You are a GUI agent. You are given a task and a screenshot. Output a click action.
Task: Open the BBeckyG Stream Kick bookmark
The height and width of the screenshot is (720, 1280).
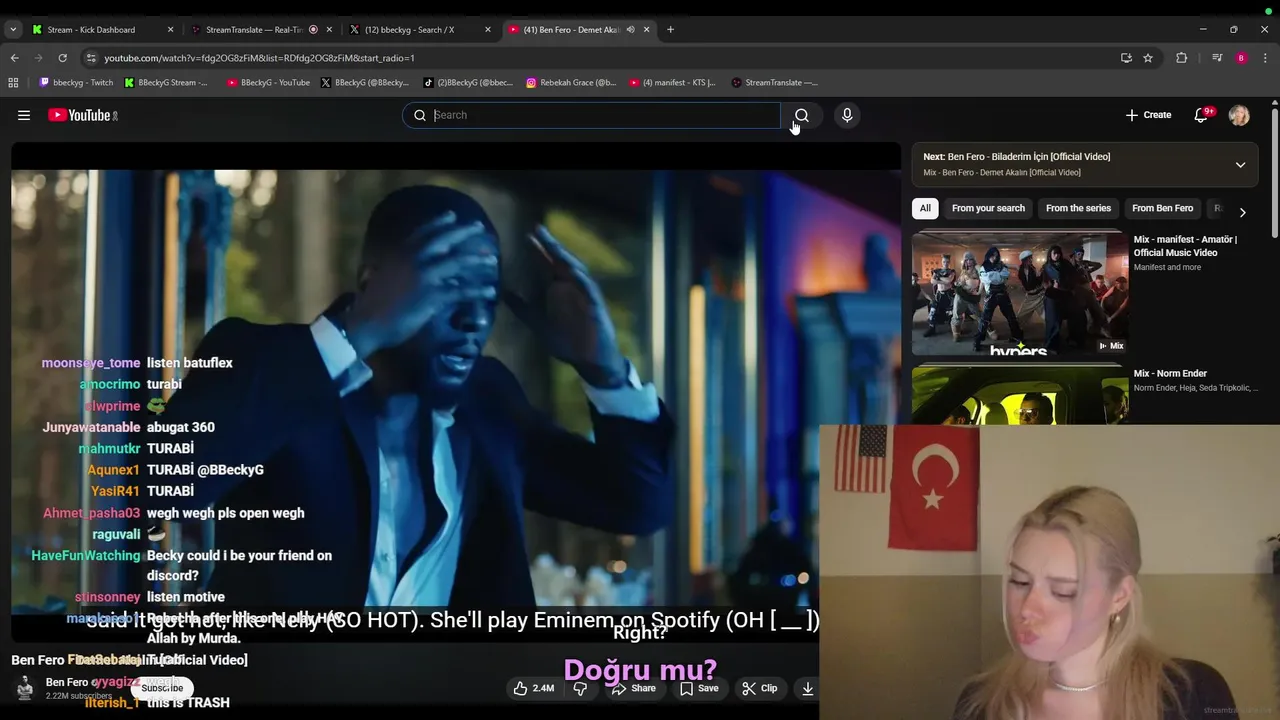[166, 83]
